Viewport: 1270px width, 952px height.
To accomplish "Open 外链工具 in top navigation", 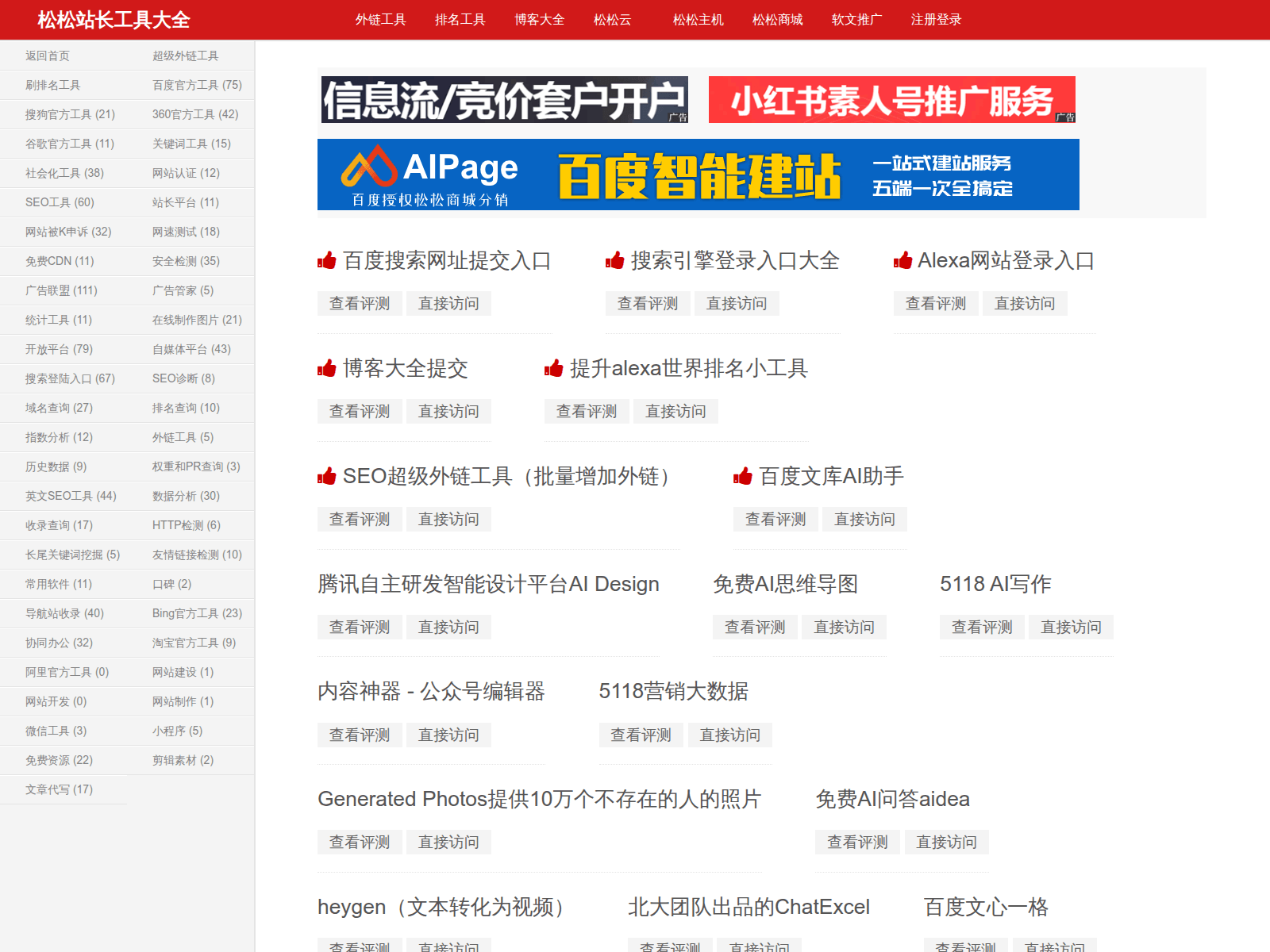I will tap(380, 20).
